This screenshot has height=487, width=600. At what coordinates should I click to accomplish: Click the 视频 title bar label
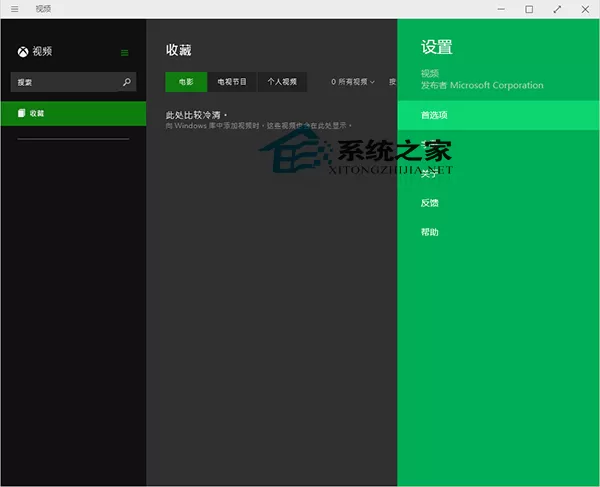[x=43, y=9]
